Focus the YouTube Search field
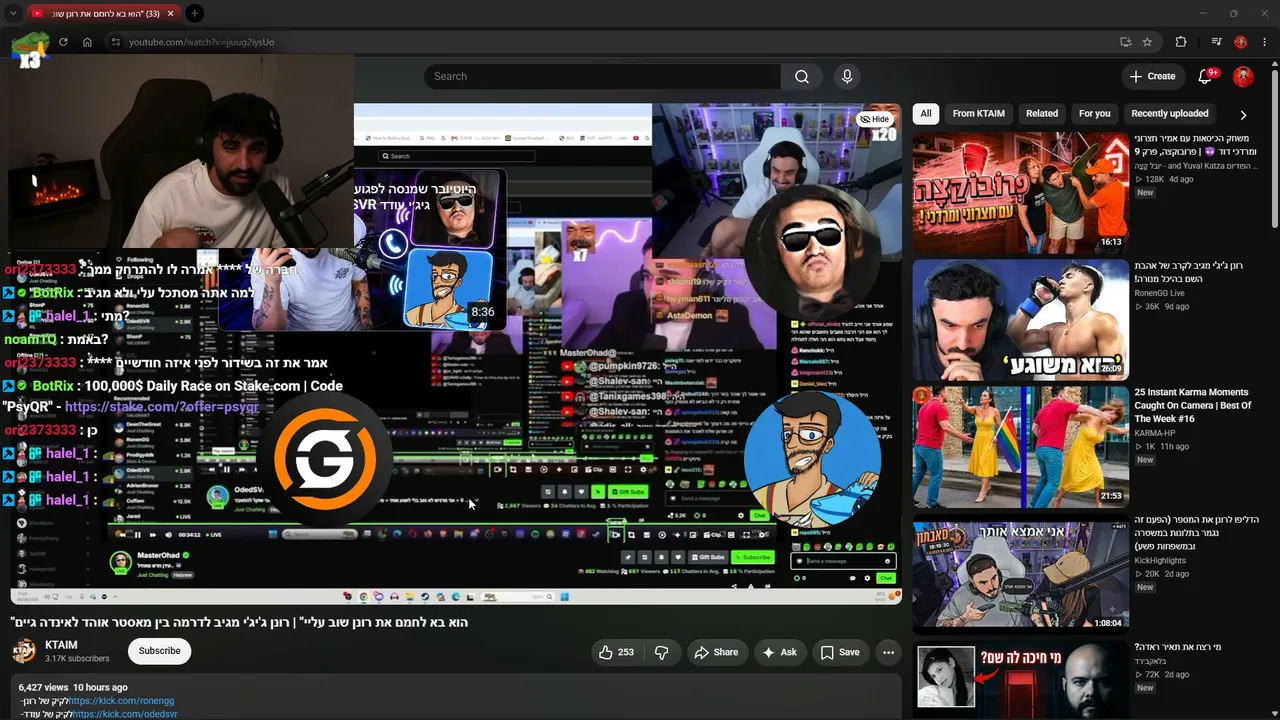Screen dimensions: 1280x720 point(602,76)
